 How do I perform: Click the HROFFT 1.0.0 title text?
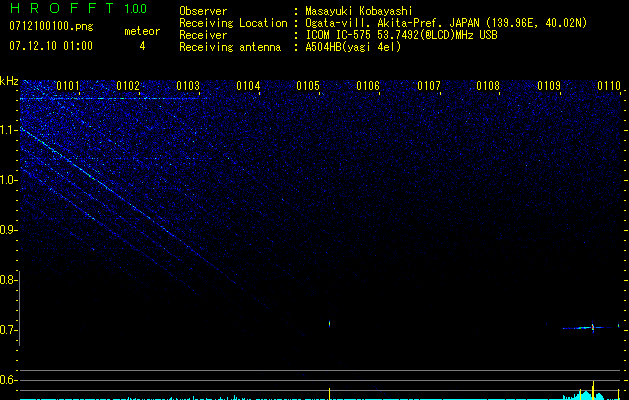tap(79, 8)
